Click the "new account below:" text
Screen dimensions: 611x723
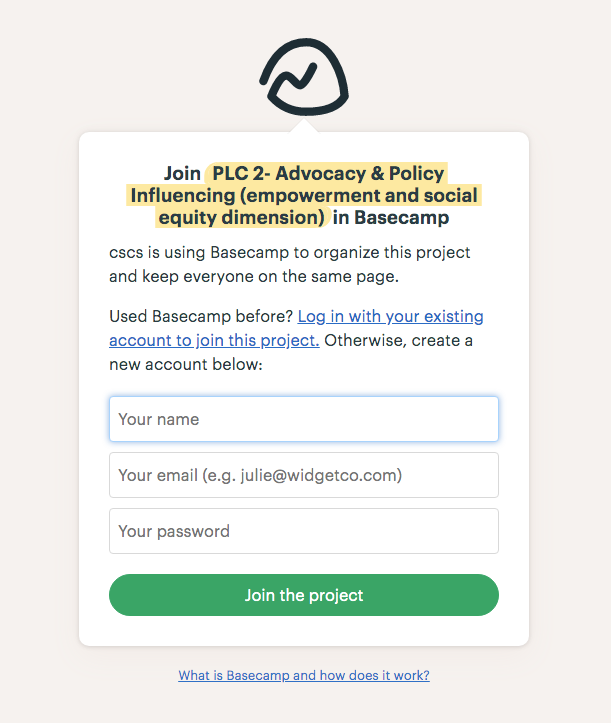coord(186,364)
